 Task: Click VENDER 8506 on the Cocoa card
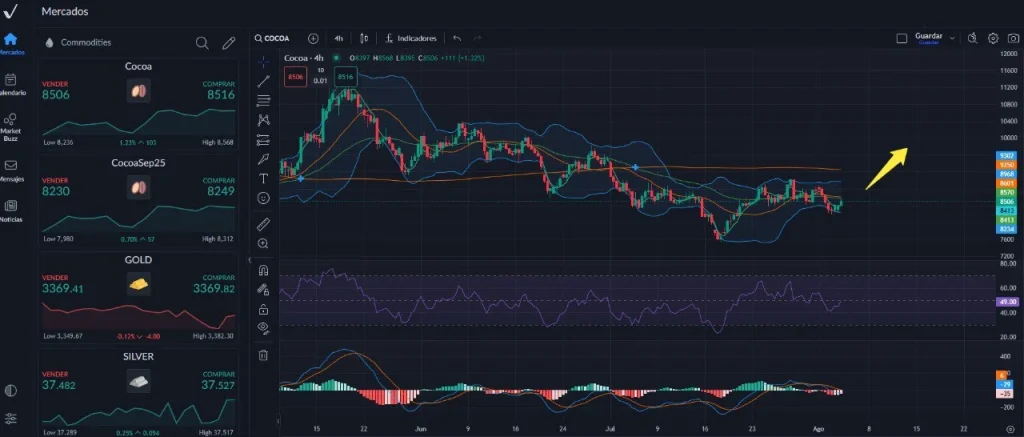(56, 91)
